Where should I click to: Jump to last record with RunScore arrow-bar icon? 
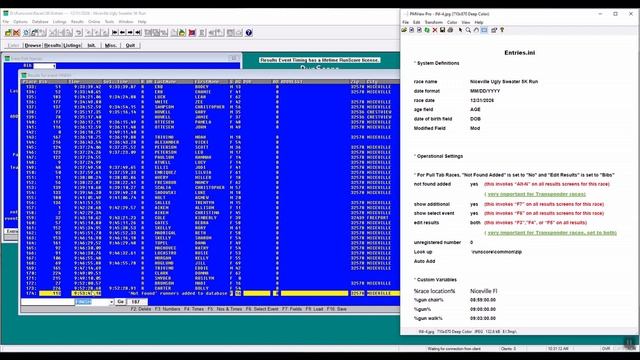pyautogui.click(x=138, y=33)
